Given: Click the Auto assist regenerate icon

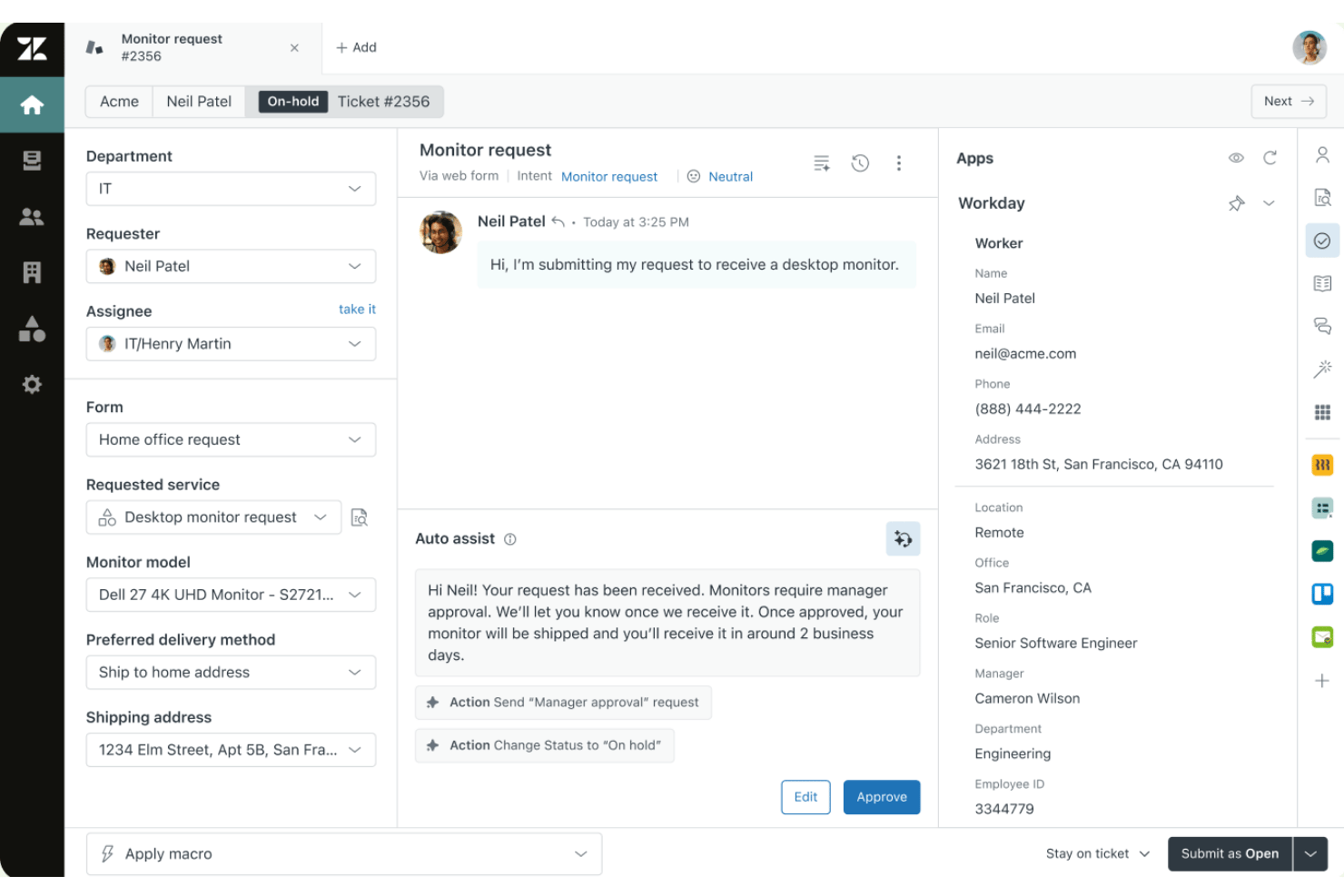Looking at the screenshot, I should pos(903,538).
